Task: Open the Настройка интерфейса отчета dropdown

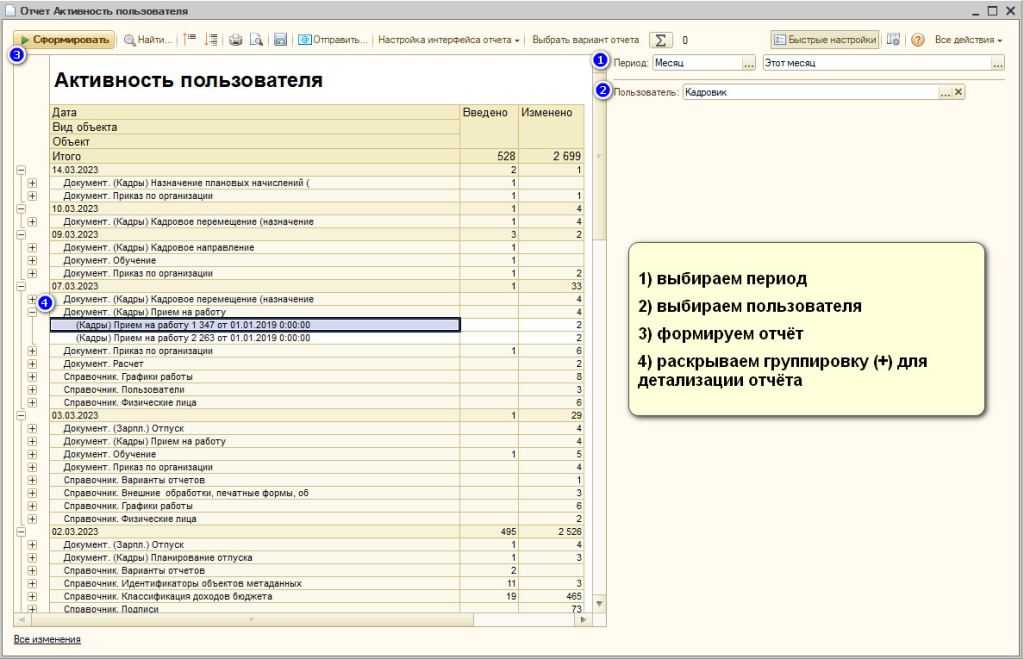Action: pyautogui.click(x=449, y=40)
